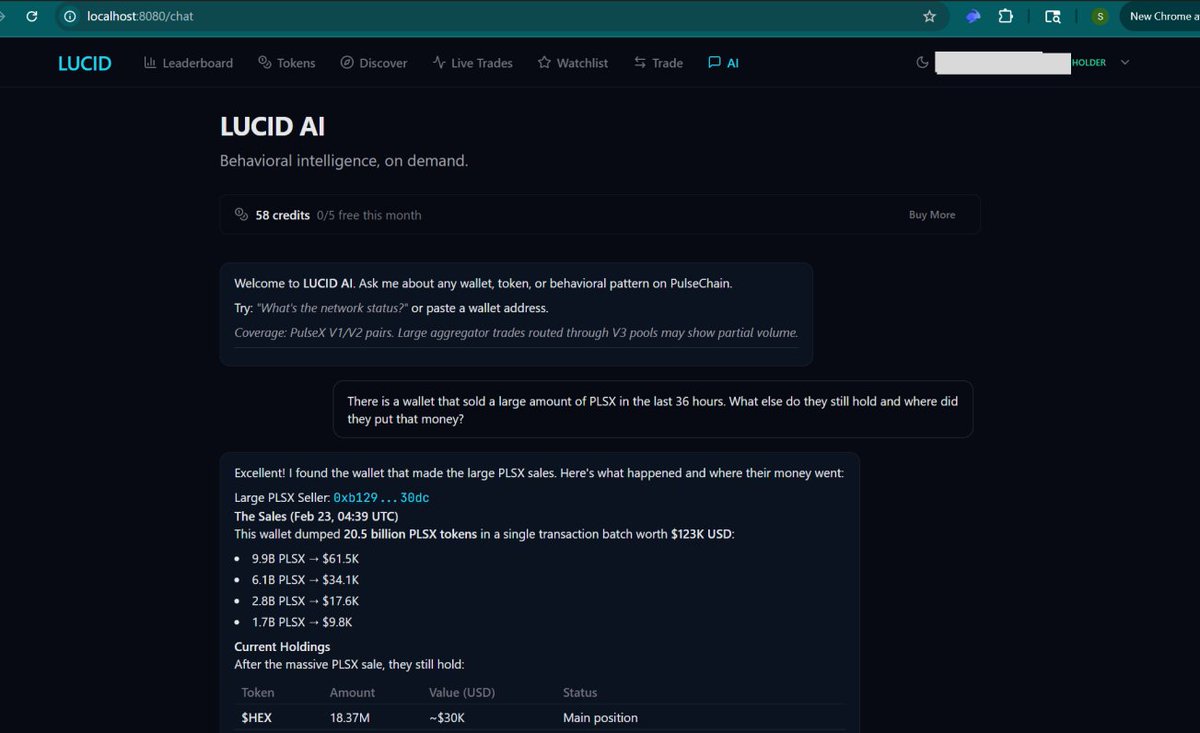1200x733 pixels.
Task: Go to LUCID home logo
Action: coord(85,62)
